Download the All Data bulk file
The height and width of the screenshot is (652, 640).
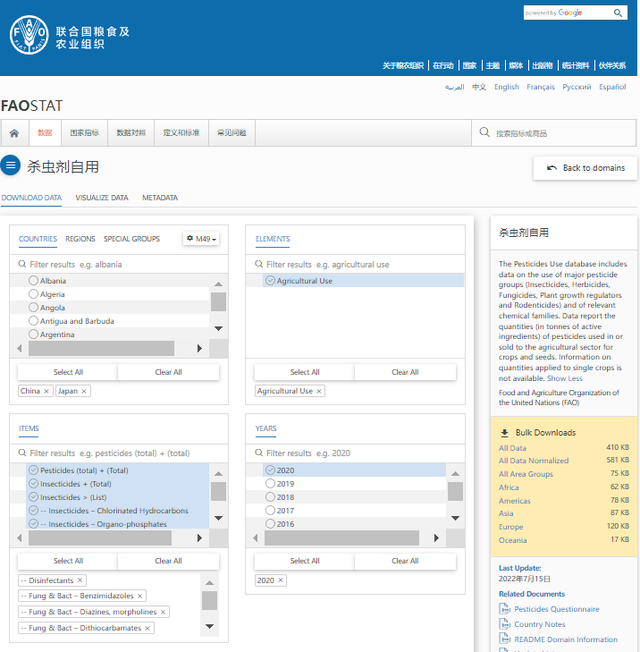[x=512, y=448]
